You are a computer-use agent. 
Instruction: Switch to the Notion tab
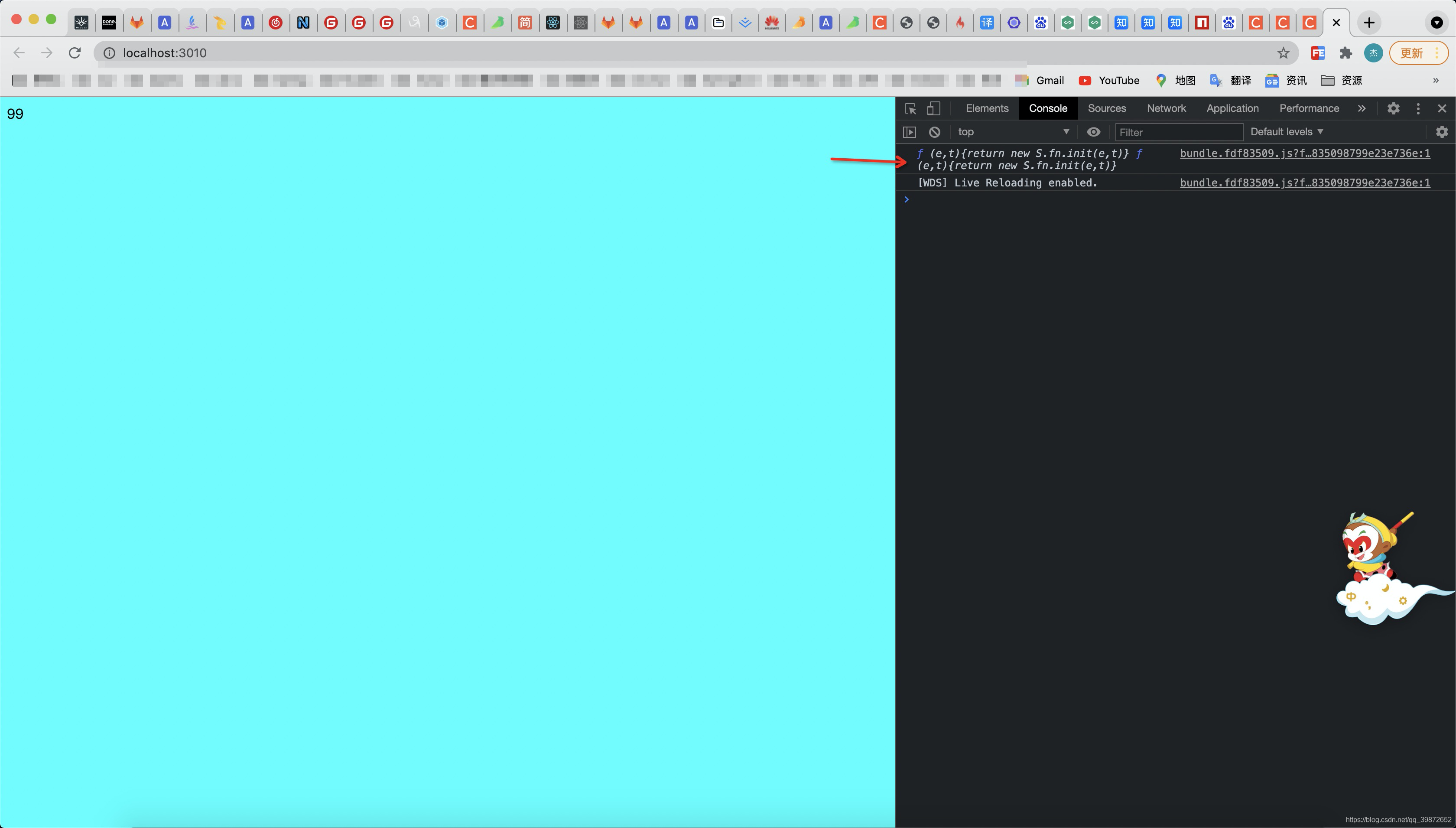click(x=303, y=23)
